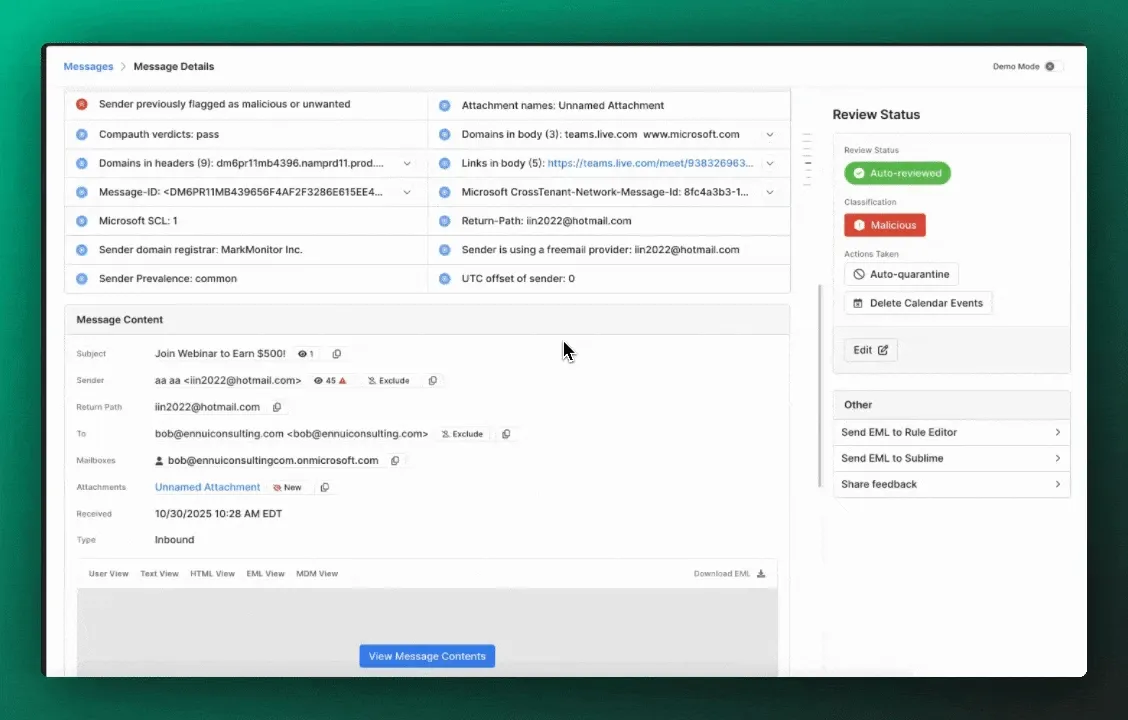Copy the Return Path address
1128x720 pixels.
click(277, 407)
